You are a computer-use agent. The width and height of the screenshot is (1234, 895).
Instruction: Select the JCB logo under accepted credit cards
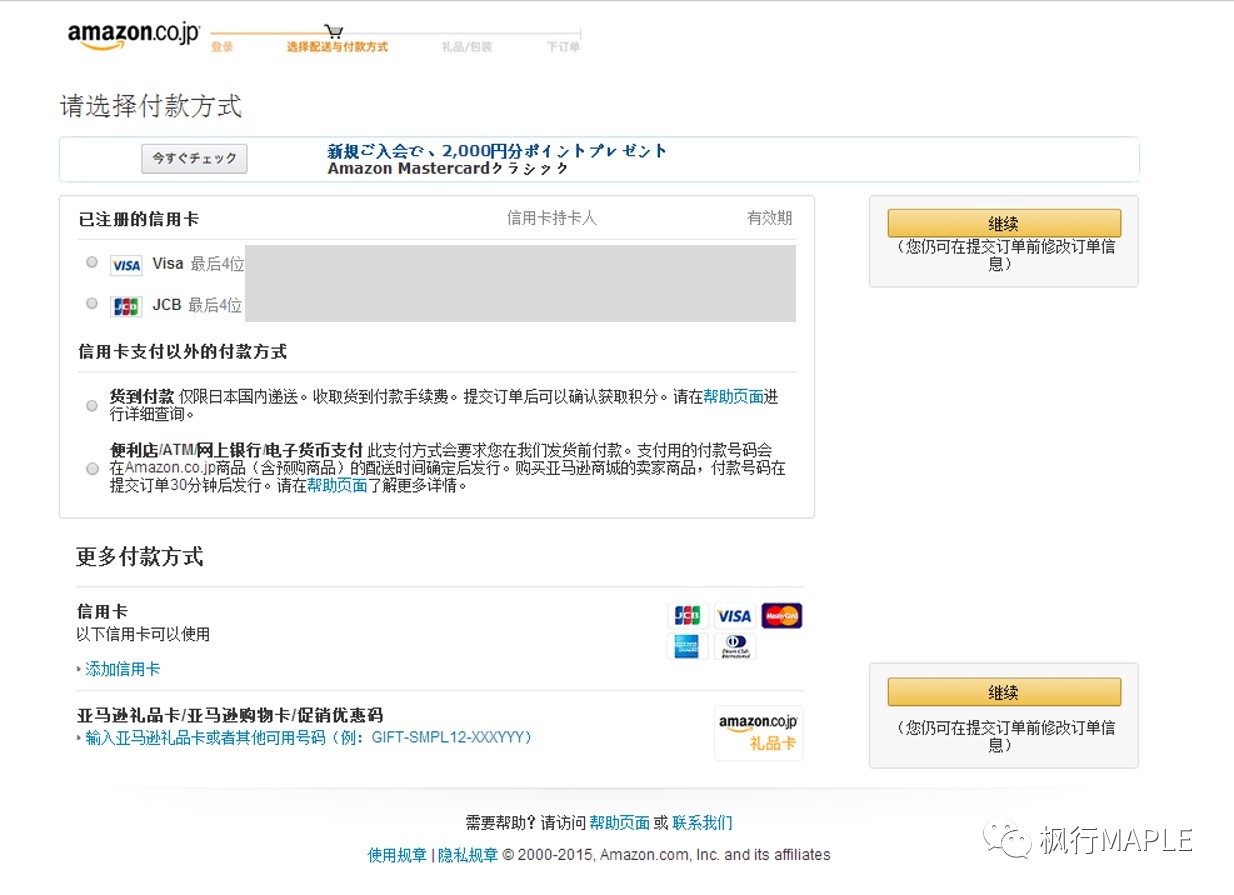click(x=687, y=615)
